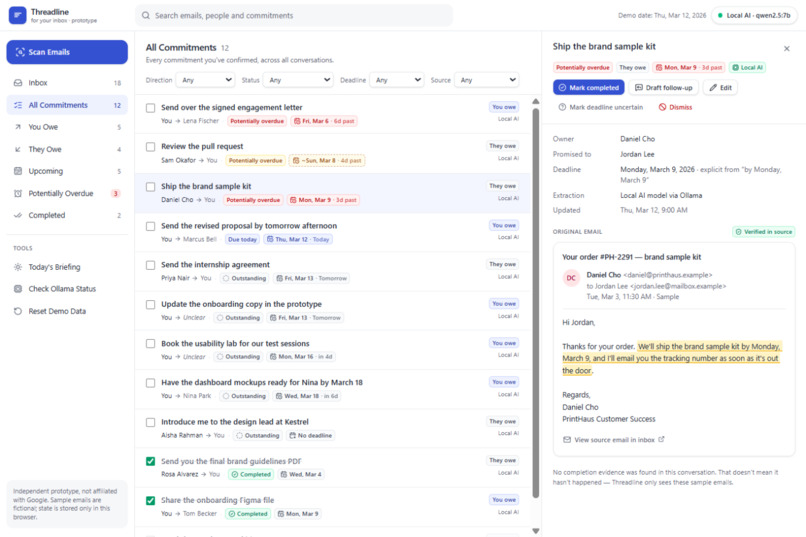This screenshot has width=806, height=537.
Task: Click the green Local AI status dot
Action: pyautogui.click(x=720, y=15)
